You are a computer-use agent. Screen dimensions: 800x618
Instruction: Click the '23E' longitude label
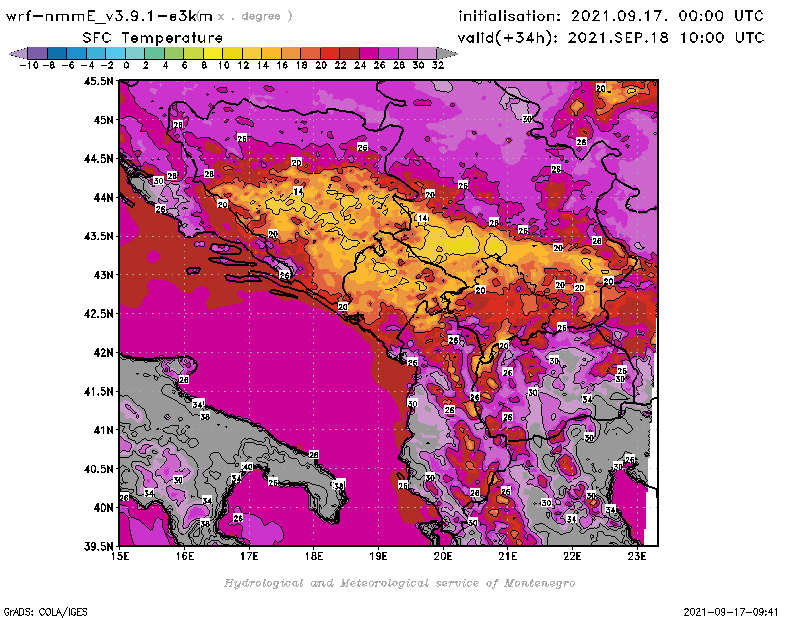click(637, 556)
